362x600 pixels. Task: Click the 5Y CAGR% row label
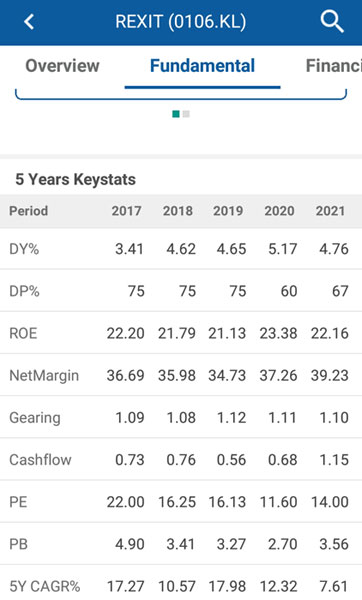point(45,586)
